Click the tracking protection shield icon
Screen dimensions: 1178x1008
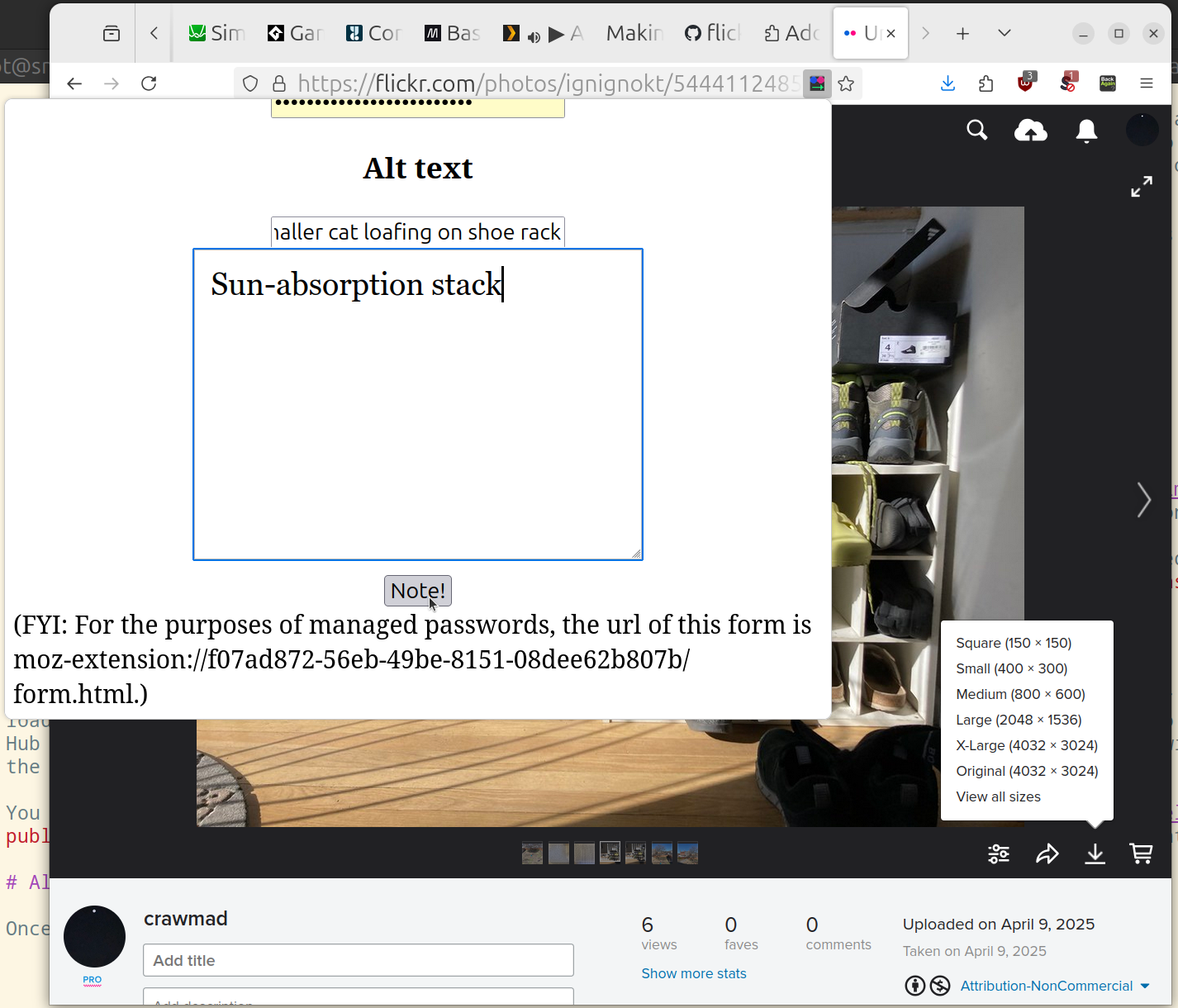249,83
